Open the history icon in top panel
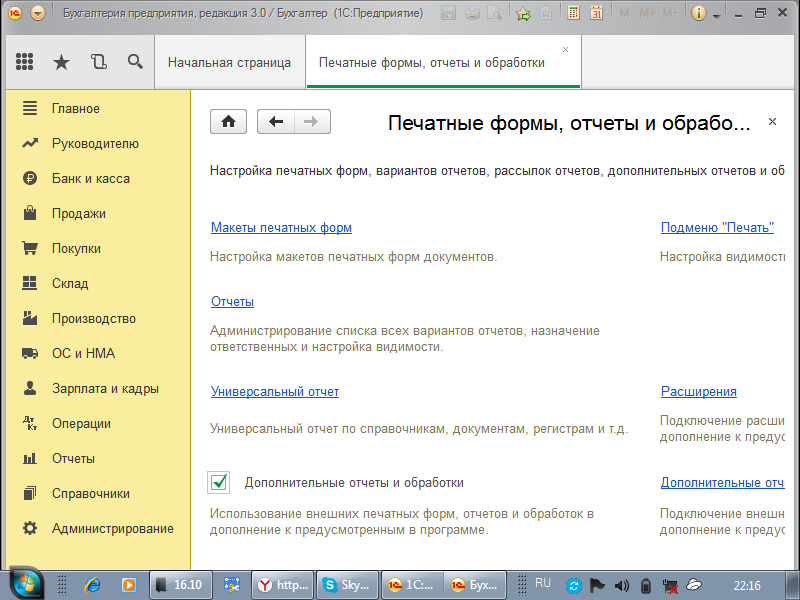Screen dimensions: 800x600 (98, 62)
